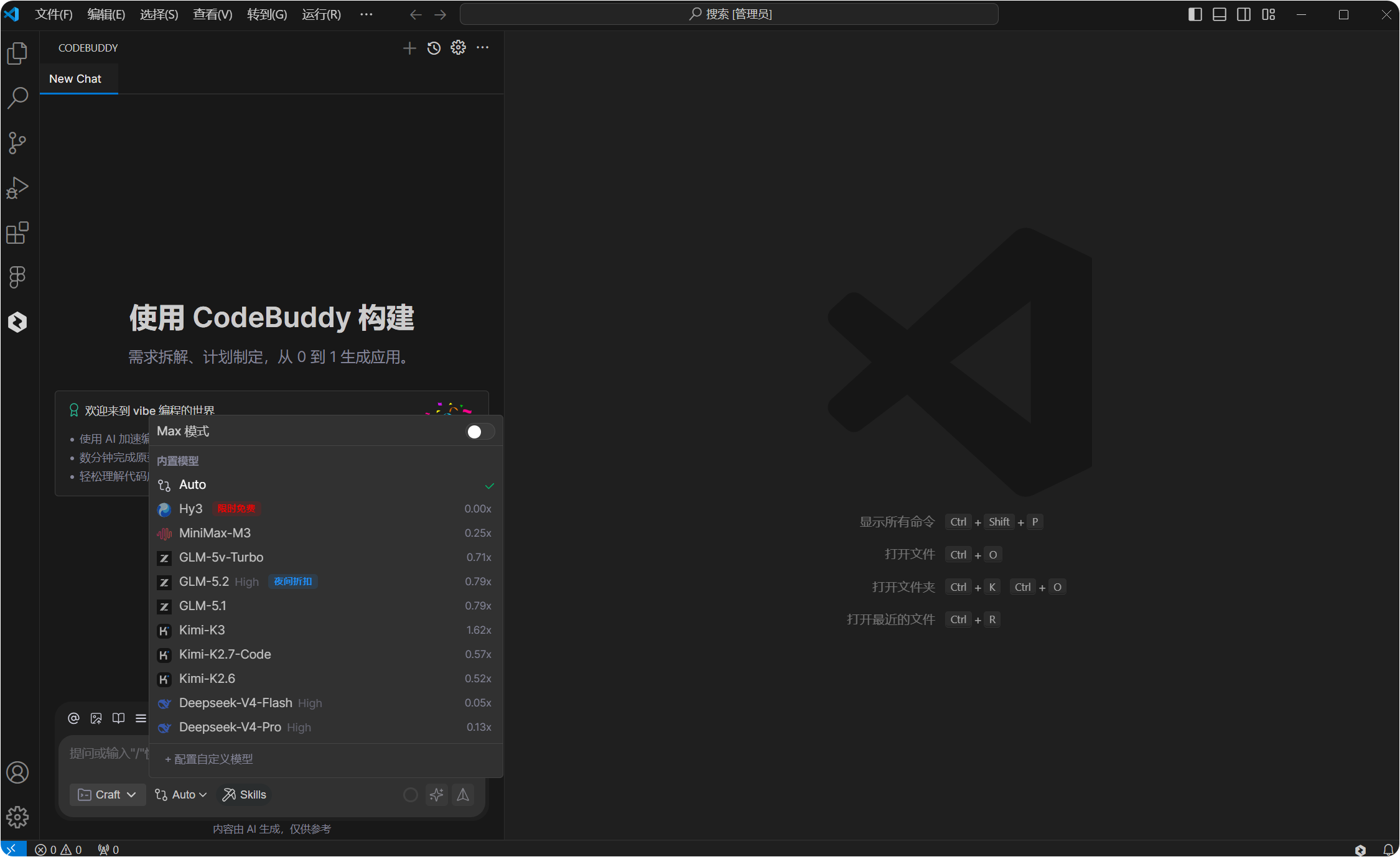
Task: Collapse the Auto model dropdown
Action: click(180, 795)
